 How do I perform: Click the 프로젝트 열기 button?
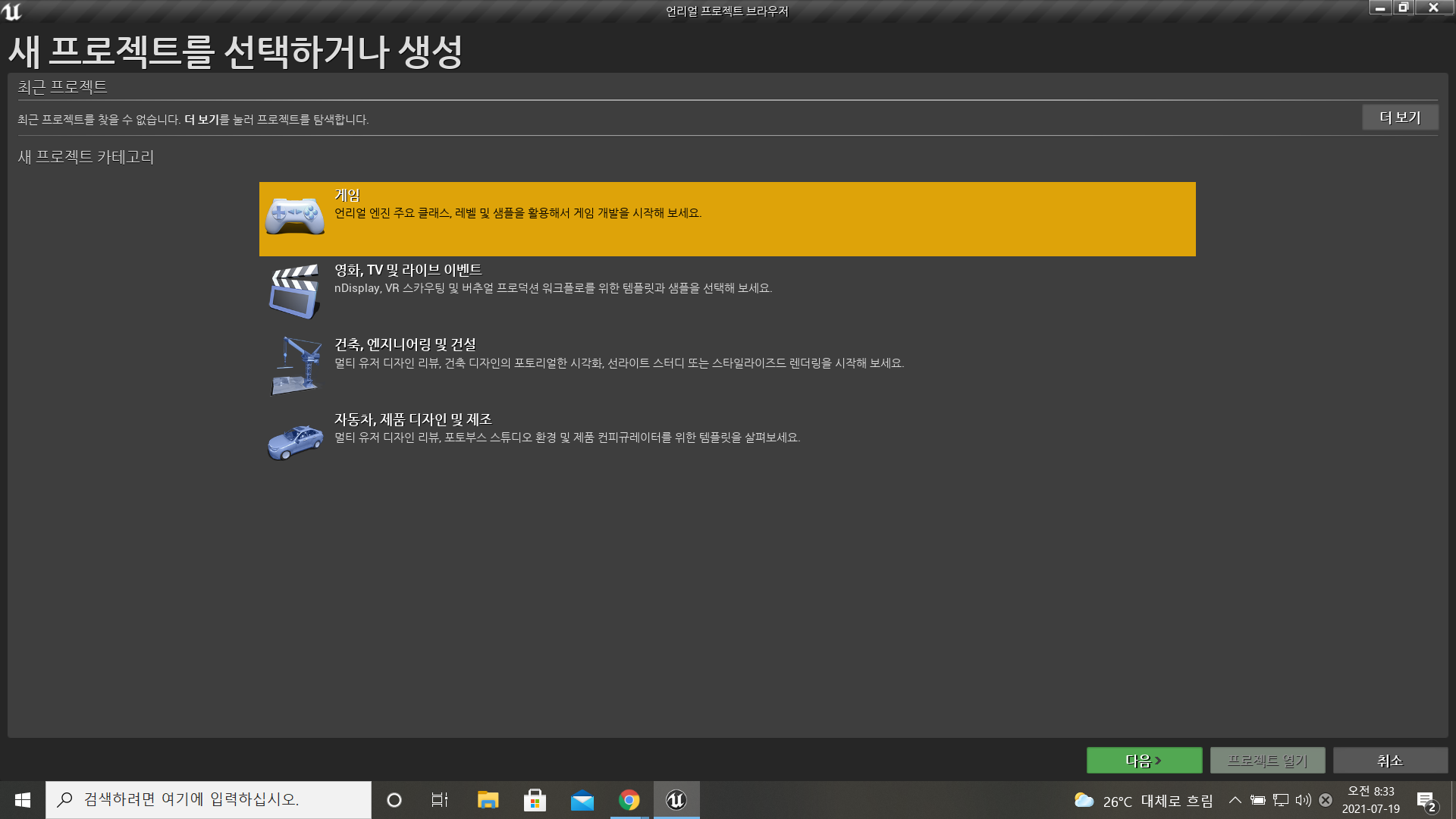click(x=1267, y=760)
